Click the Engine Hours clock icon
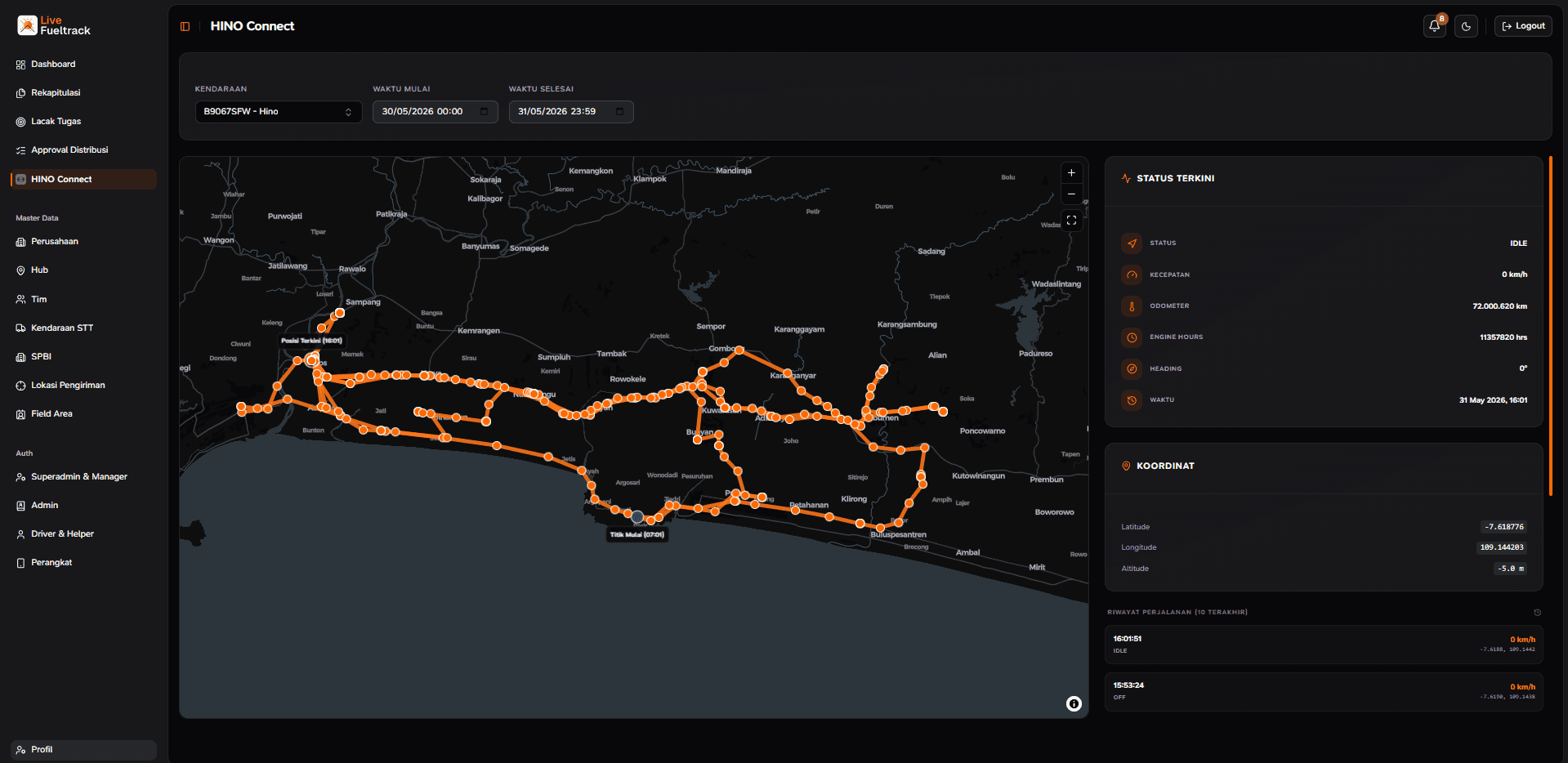Screen dimensions: 1568x763 1132,337
